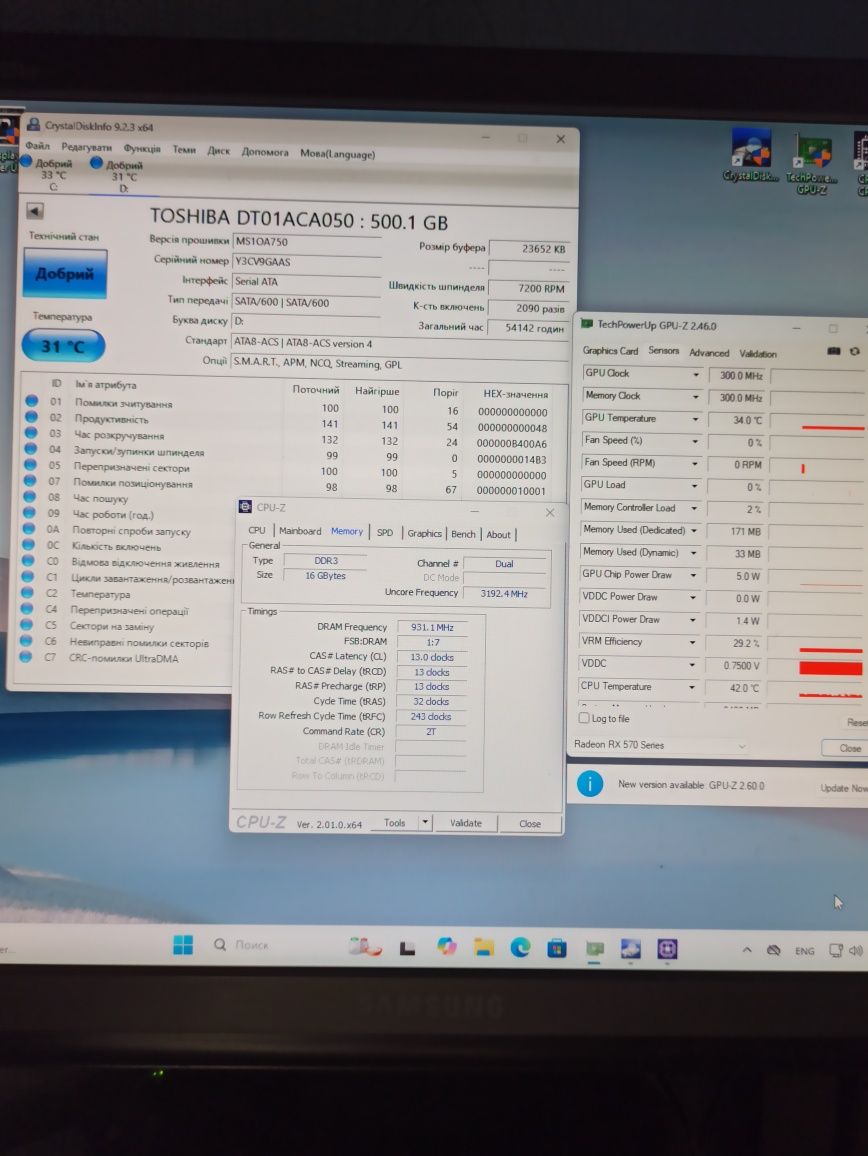This screenshot has width=868, height=1156.
Task: Switch to the Graphics Card tab in GPU-Z
Action: pyautogui.click(x=610, y=350)
